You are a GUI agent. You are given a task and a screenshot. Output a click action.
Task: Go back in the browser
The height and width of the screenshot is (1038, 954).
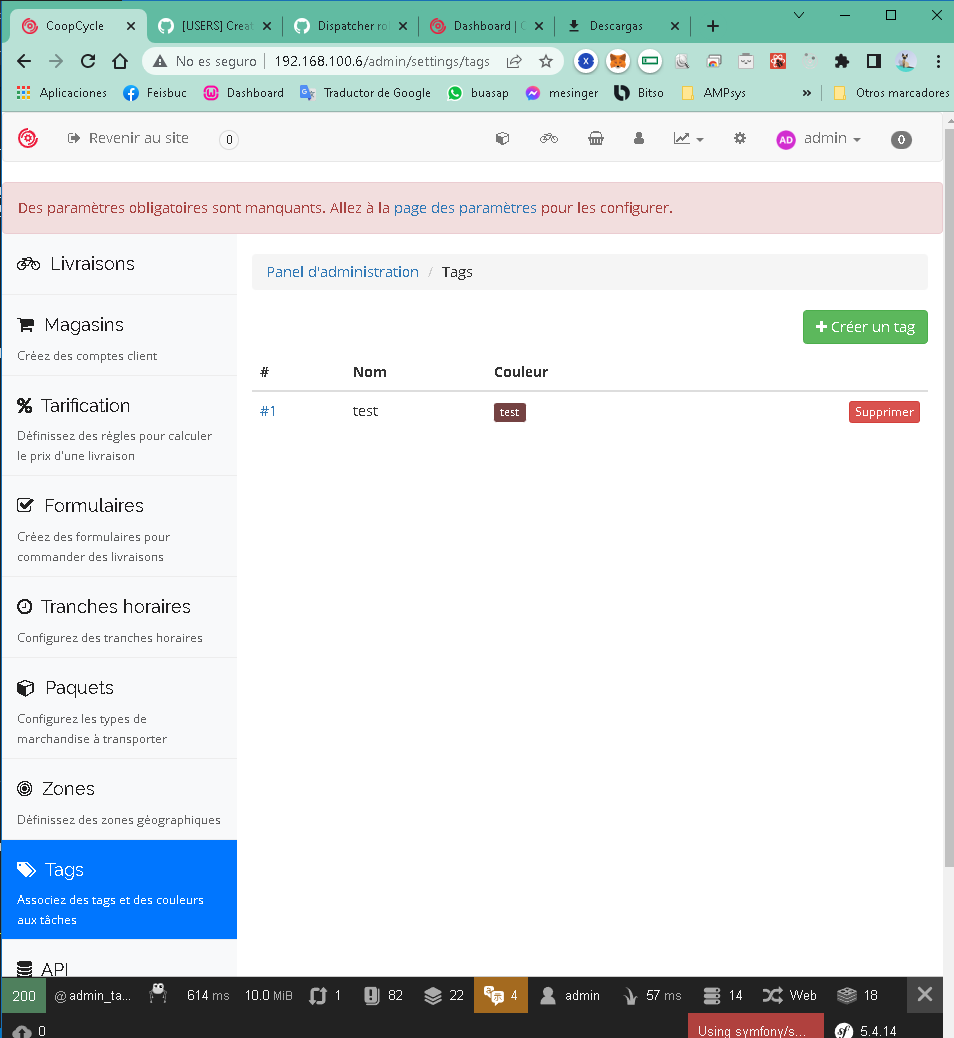24,62
